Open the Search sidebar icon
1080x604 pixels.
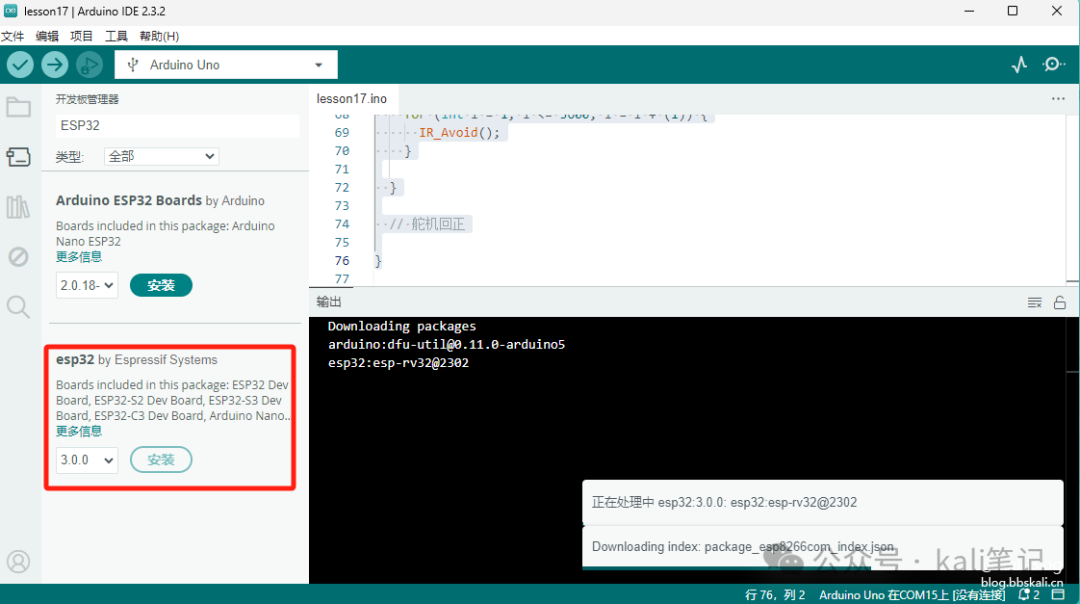19,306
